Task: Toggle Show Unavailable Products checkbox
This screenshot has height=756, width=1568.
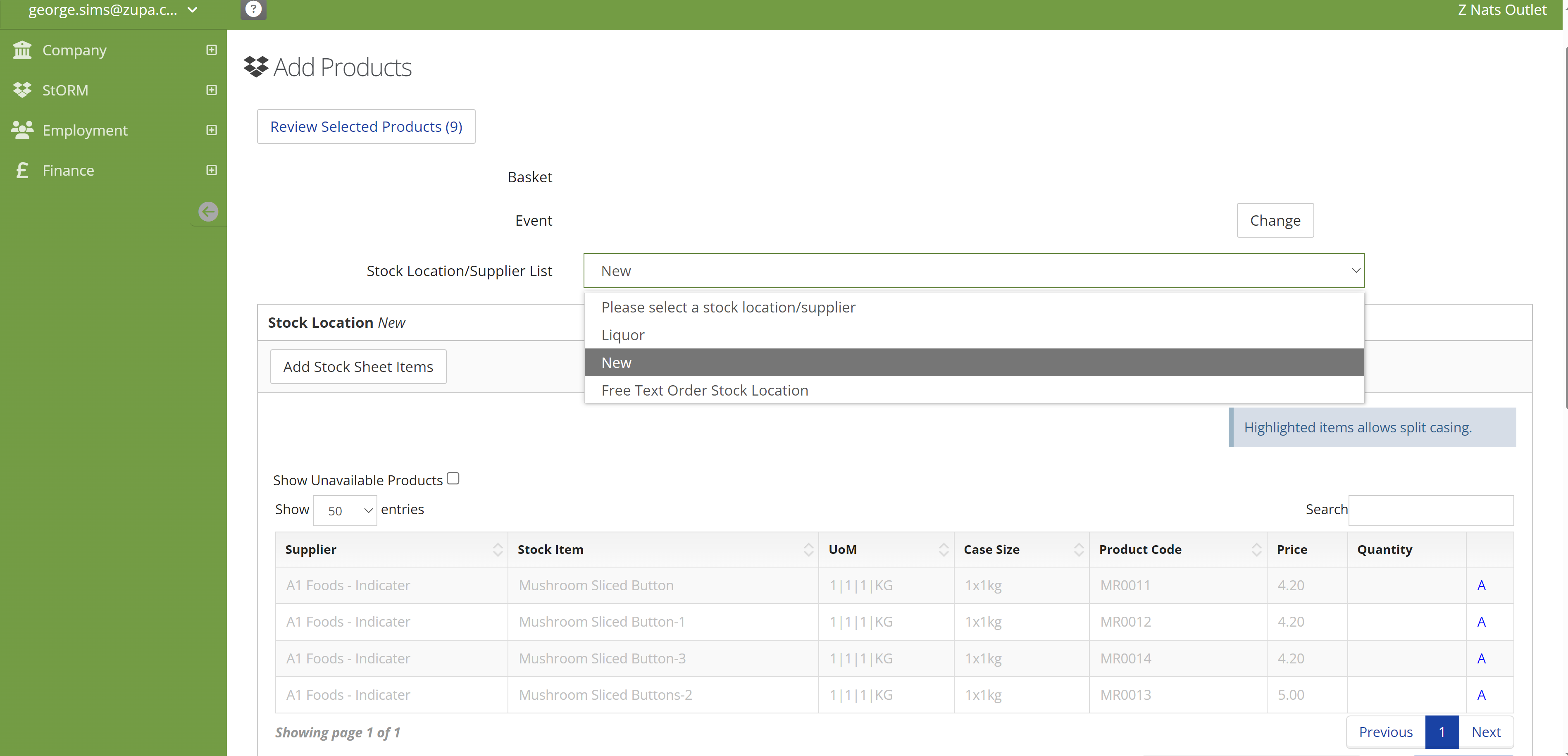Action: click(x=453, y=478)
